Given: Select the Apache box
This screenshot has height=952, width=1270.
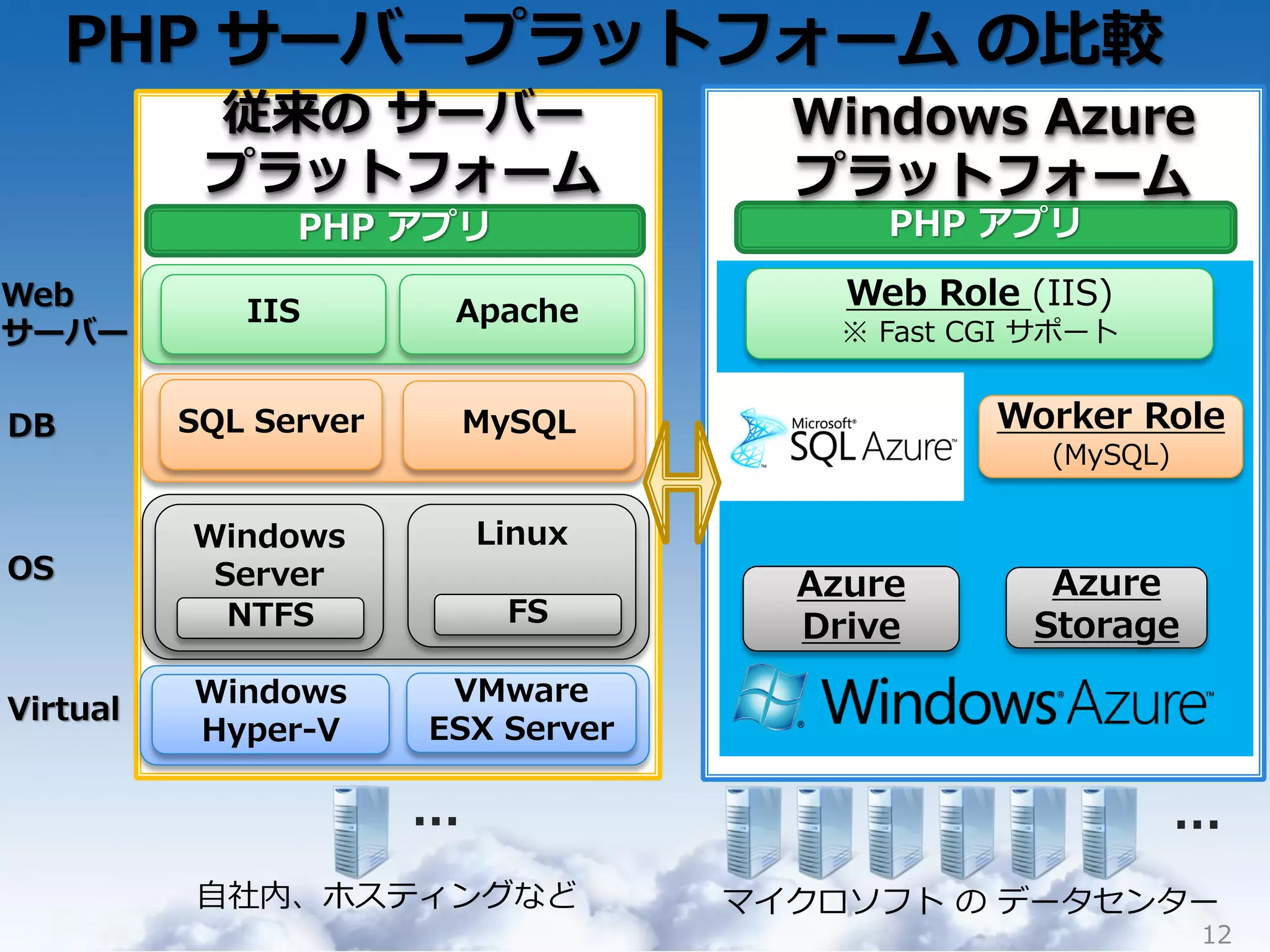Looking at the screenshot, I should [517, 314].
